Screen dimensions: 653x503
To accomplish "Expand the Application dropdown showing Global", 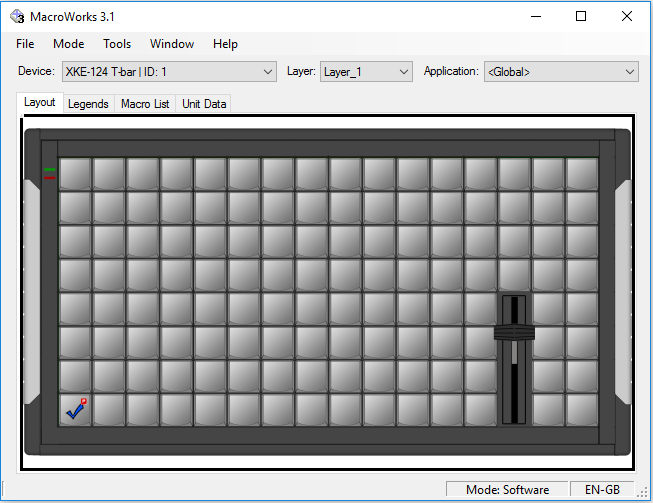I will 561,72.
